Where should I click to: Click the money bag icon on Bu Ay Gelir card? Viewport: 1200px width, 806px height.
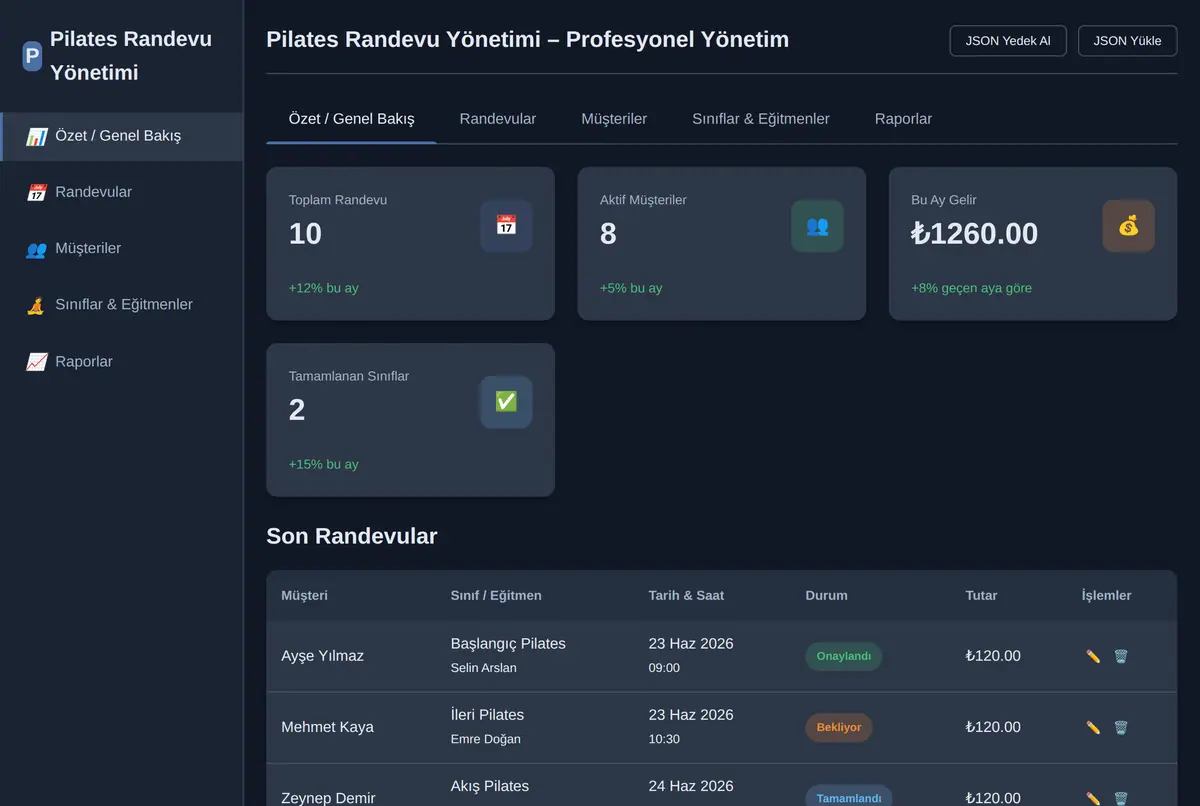1128,226
